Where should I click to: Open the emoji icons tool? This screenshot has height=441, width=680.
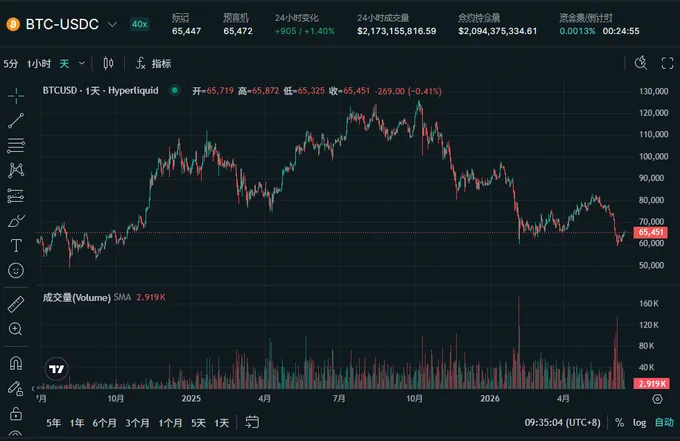point(16,271)
